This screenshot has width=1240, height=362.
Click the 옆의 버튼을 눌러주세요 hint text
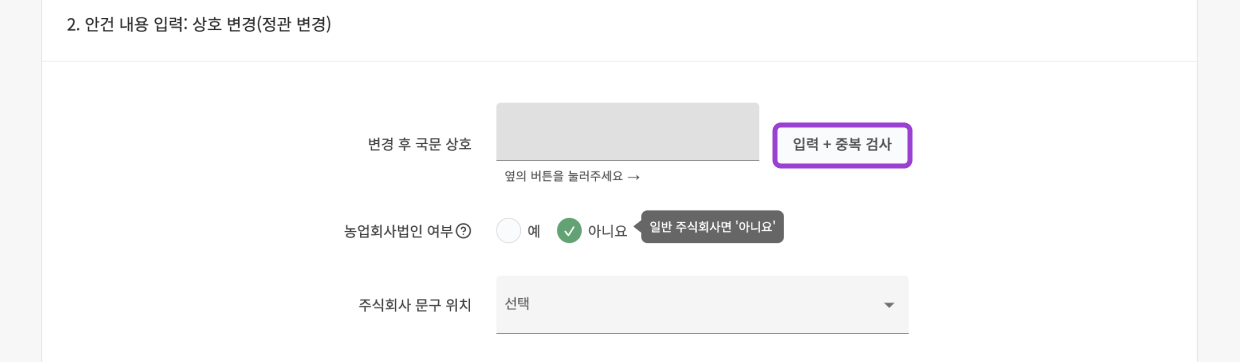tap(563, 176)
